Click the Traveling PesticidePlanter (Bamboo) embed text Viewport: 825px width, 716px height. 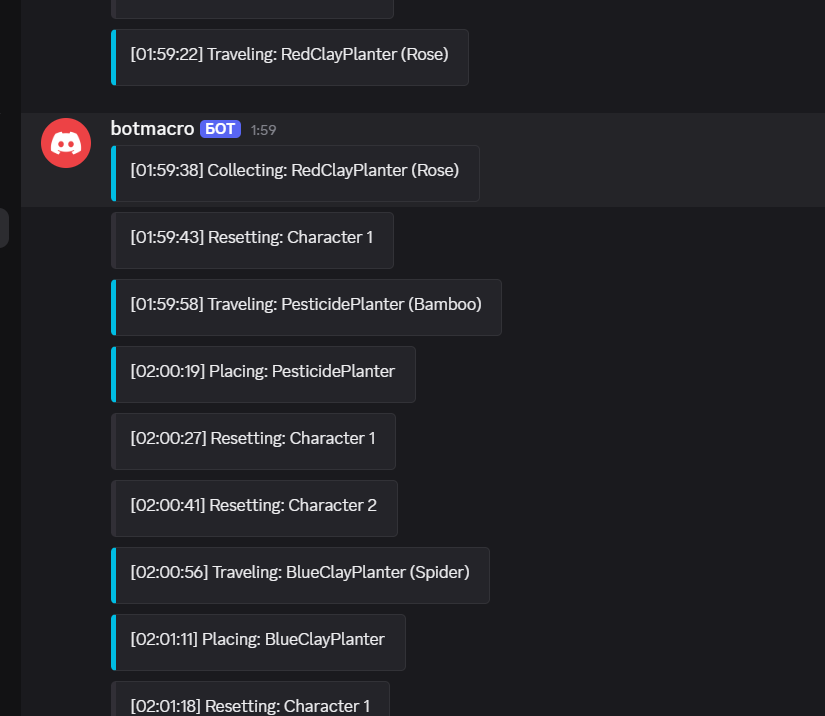click(306, 305)
